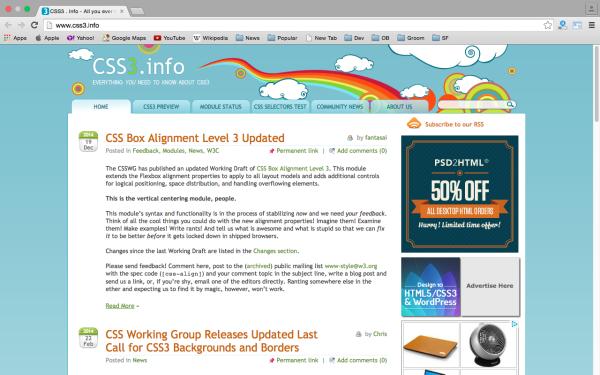Open CSS Box Alignment Level 3 inline link
Screen dimensions: 600x375
tap(292, 168)
